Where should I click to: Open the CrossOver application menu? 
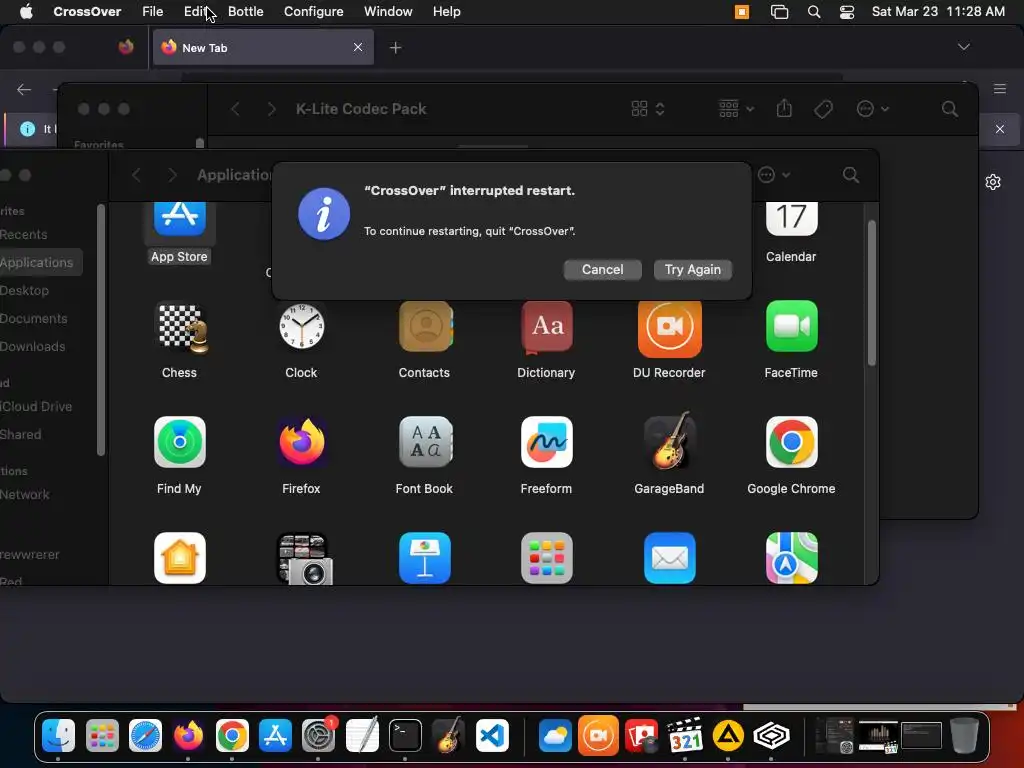(x=87, y=12)
